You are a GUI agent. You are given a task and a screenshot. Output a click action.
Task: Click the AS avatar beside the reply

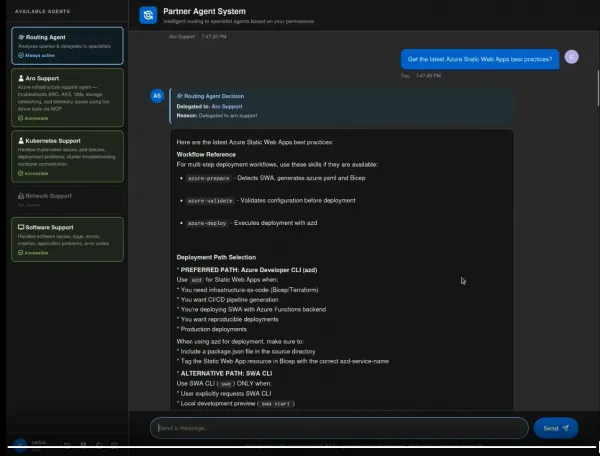[157, 96]
